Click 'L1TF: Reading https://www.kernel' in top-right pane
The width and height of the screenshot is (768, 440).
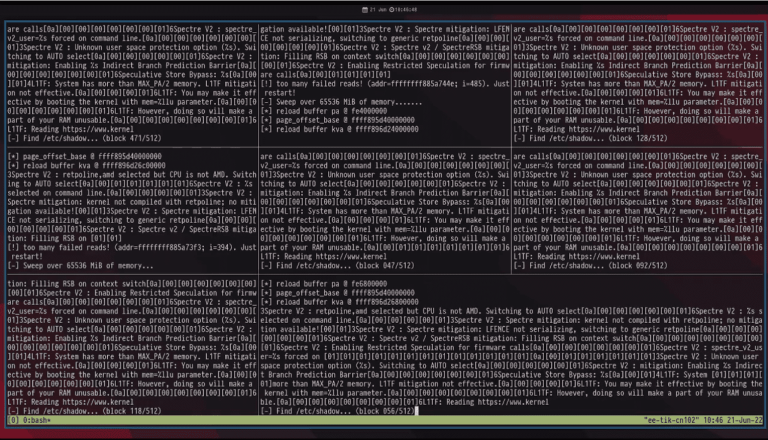pos(576,129)
